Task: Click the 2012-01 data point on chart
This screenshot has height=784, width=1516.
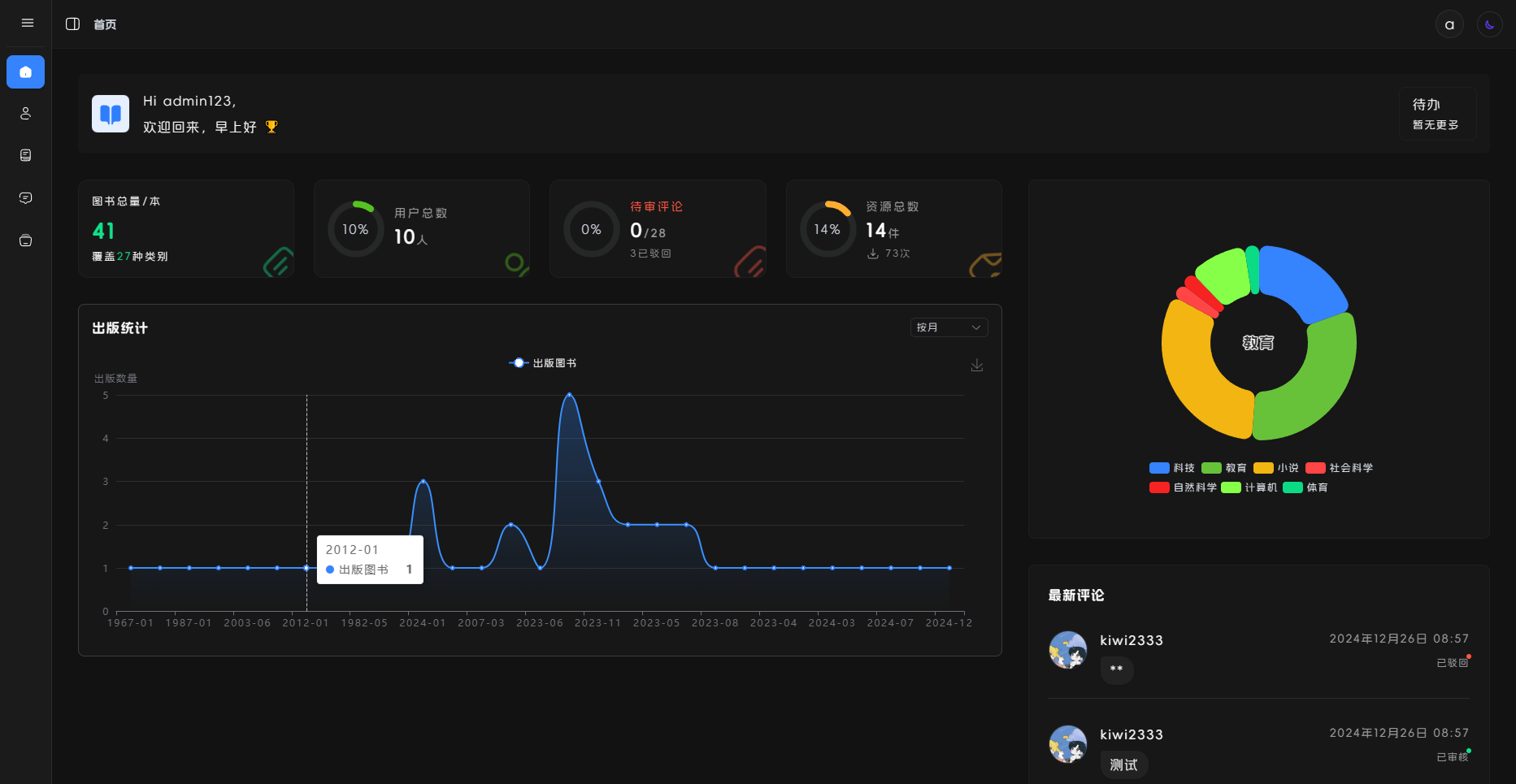Action: (x=306, y=568)
